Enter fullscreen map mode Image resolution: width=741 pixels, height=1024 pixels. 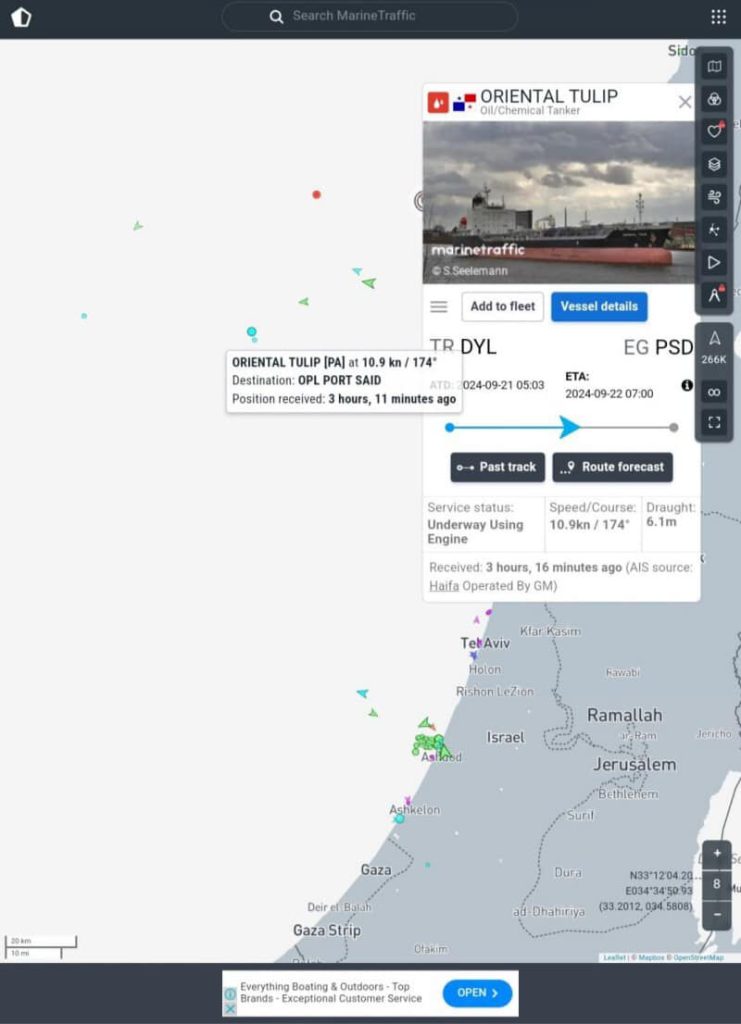tap(714, 423)
